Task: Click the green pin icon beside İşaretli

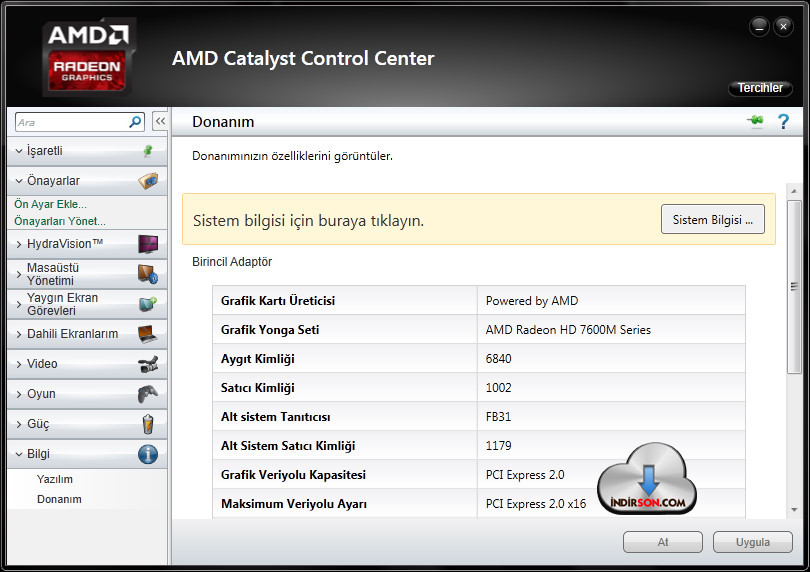Action: [x=148, y=151]
